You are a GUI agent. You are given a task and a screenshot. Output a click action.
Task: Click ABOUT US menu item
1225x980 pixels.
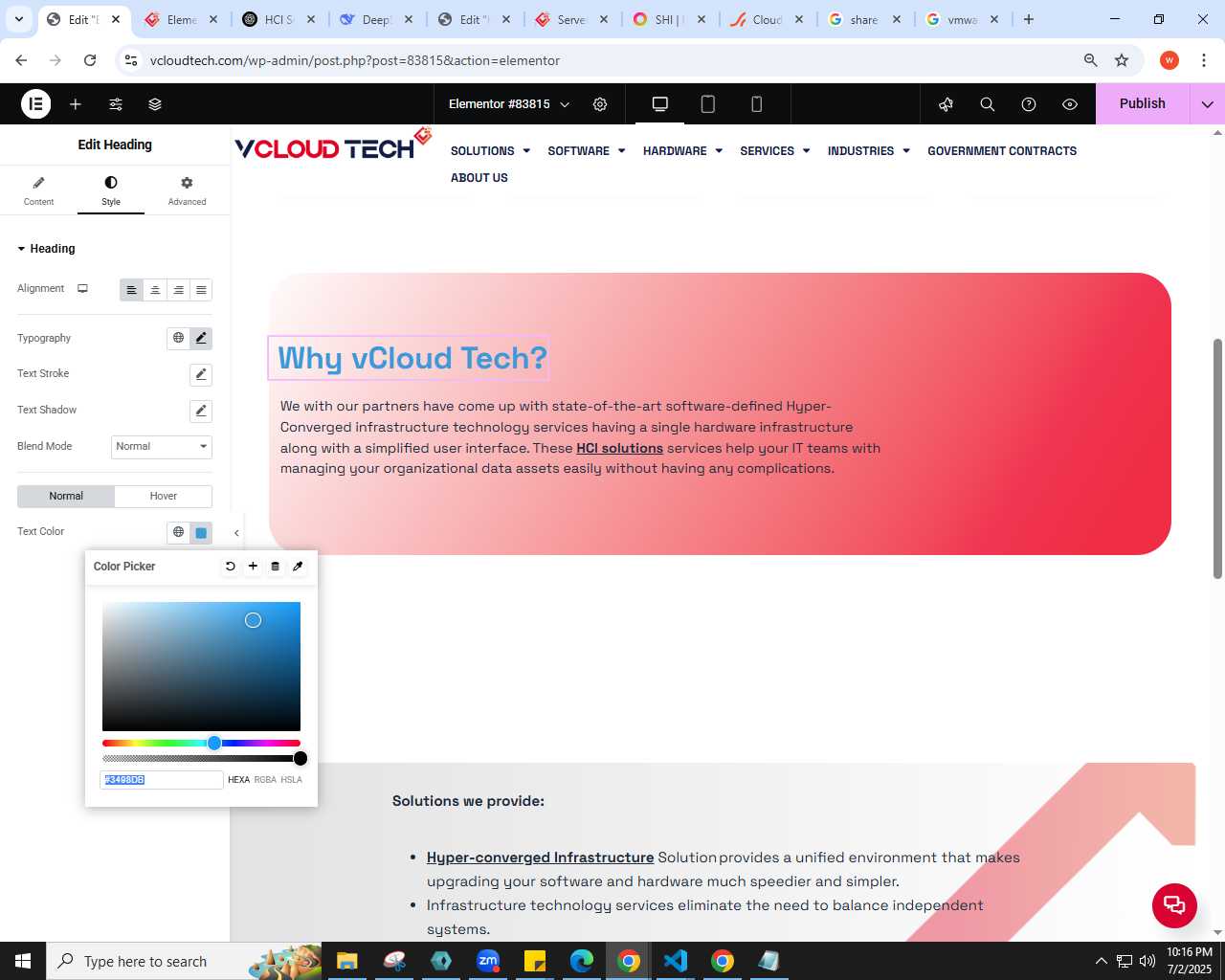pyautogui.click(x=479, y=178)
